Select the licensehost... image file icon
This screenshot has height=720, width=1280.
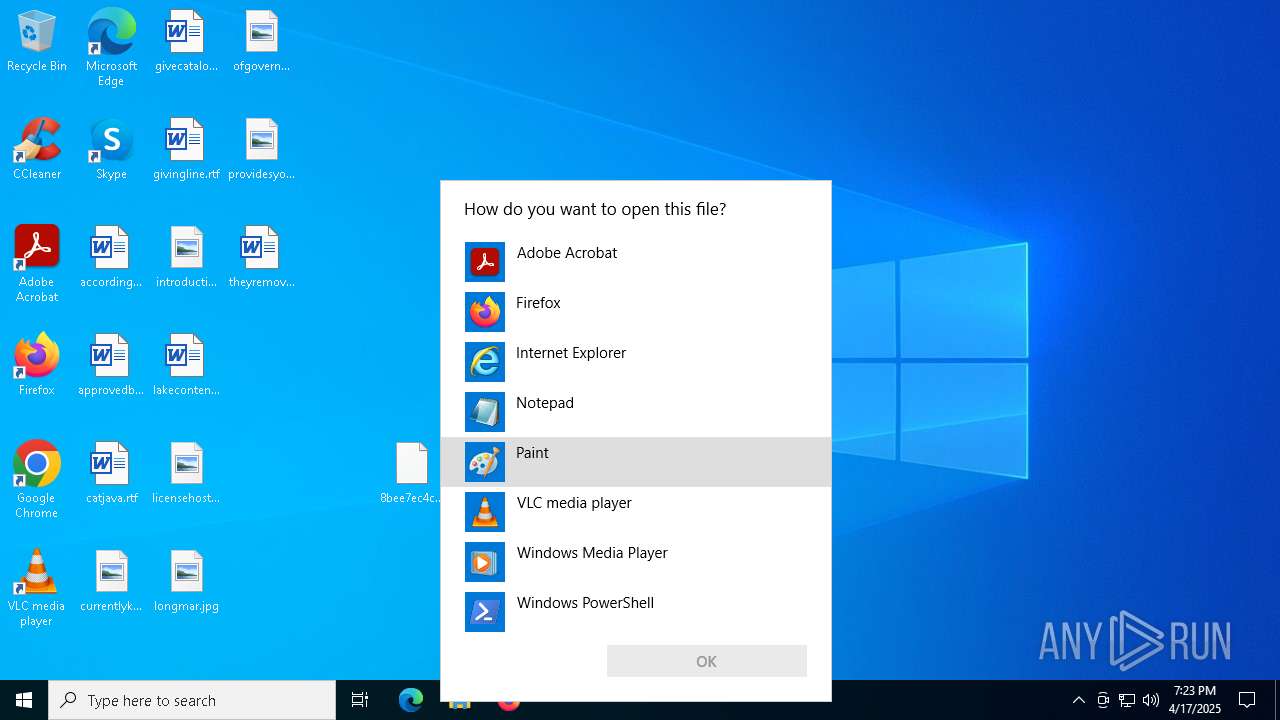point(186,474)
